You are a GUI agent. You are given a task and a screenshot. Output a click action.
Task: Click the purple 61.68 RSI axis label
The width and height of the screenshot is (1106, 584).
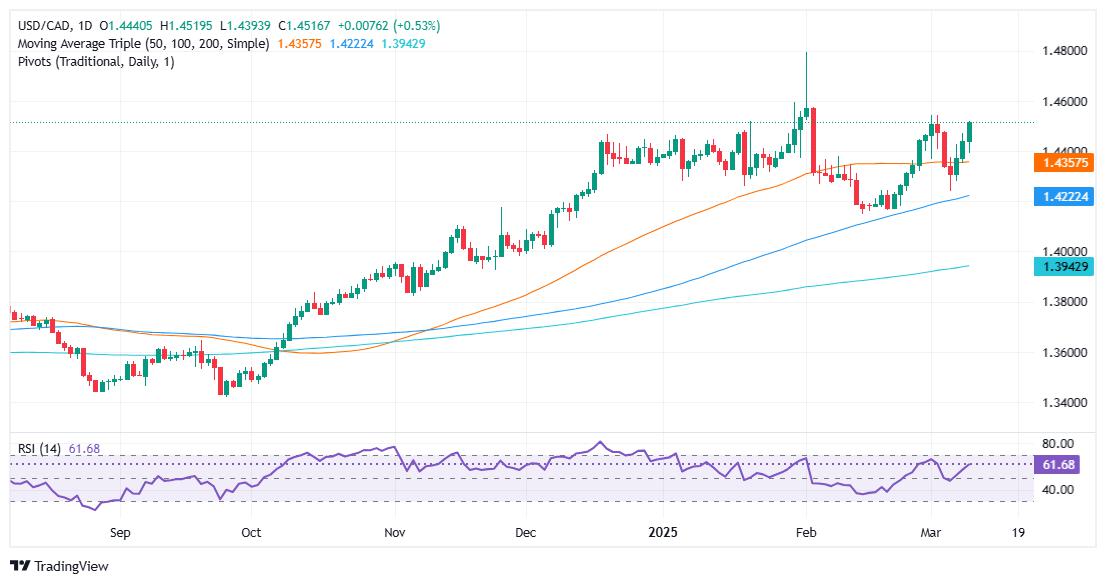1057,465
